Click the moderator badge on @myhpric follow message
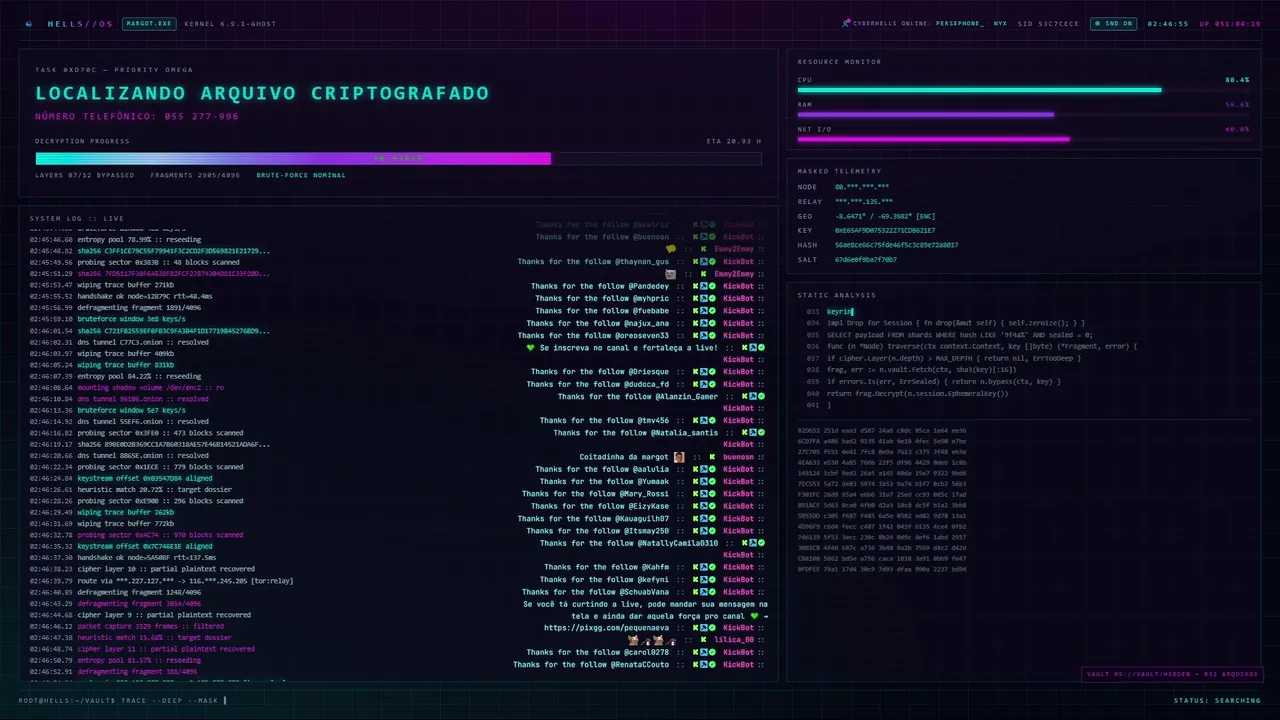The height and width of the screenshot is (720, 1280). tap(705, 298)
